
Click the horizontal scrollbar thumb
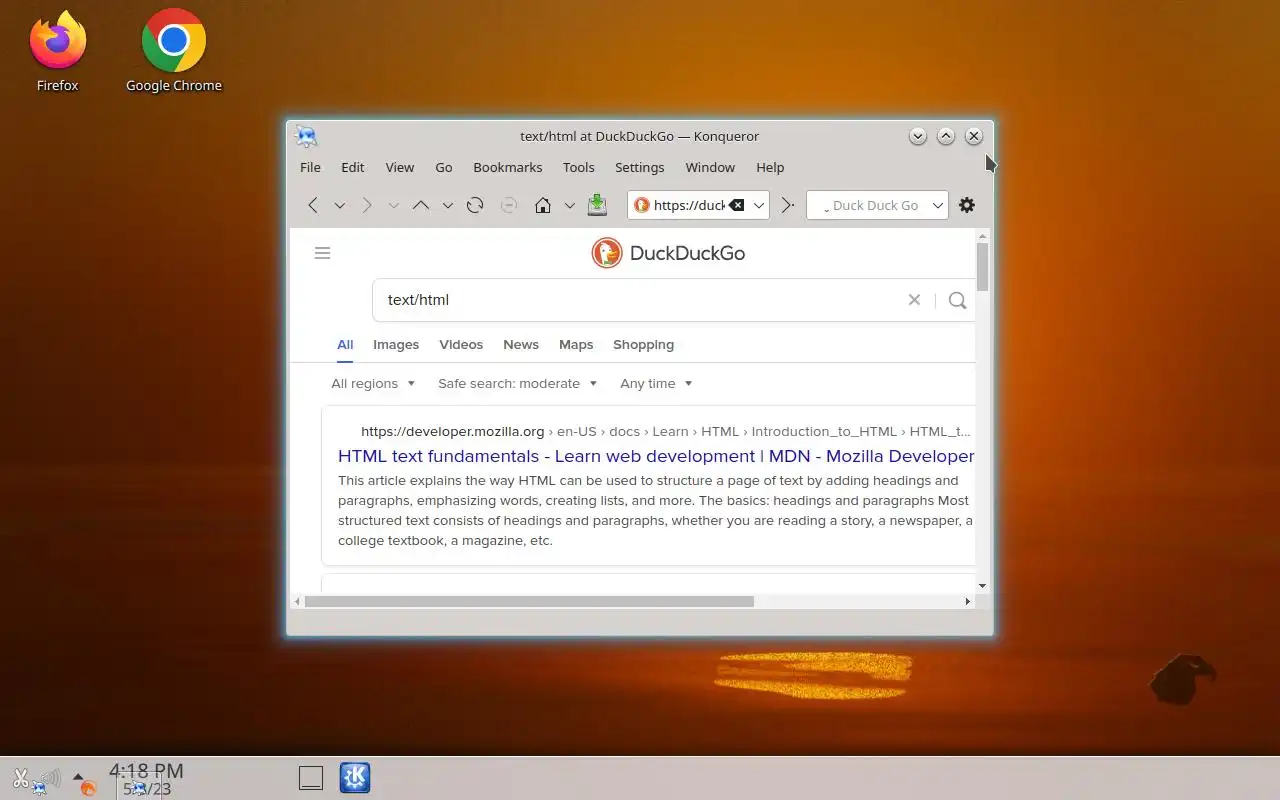529,601
